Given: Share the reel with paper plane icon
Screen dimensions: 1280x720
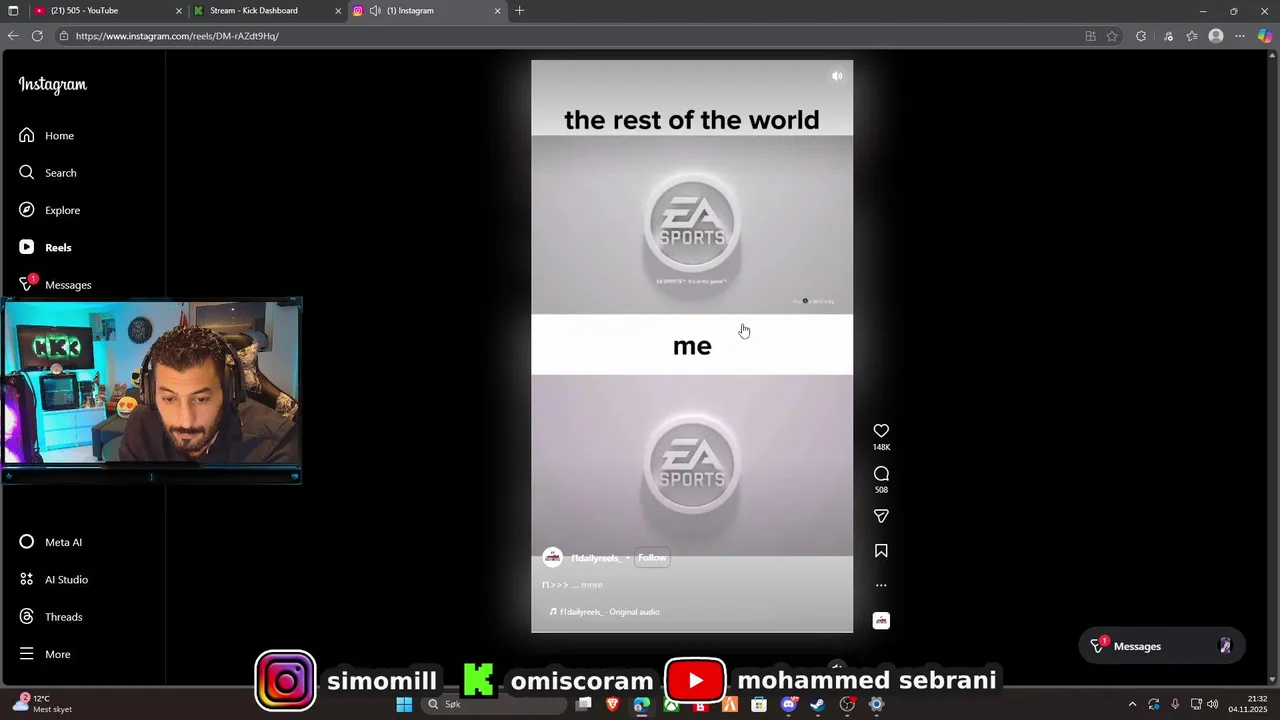Looking at the screenshot, I should point(881,516).
